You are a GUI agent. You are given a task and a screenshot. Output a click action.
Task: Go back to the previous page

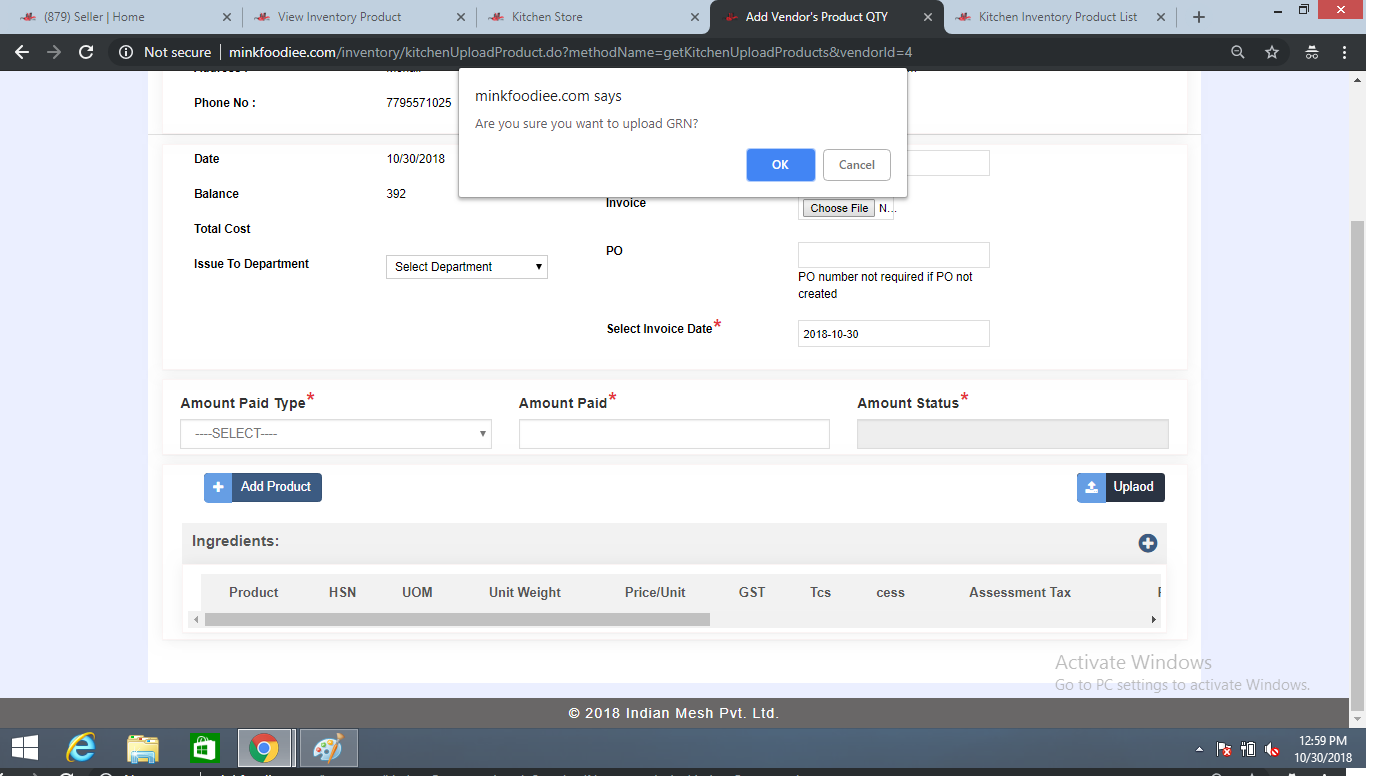click(22, 52)
